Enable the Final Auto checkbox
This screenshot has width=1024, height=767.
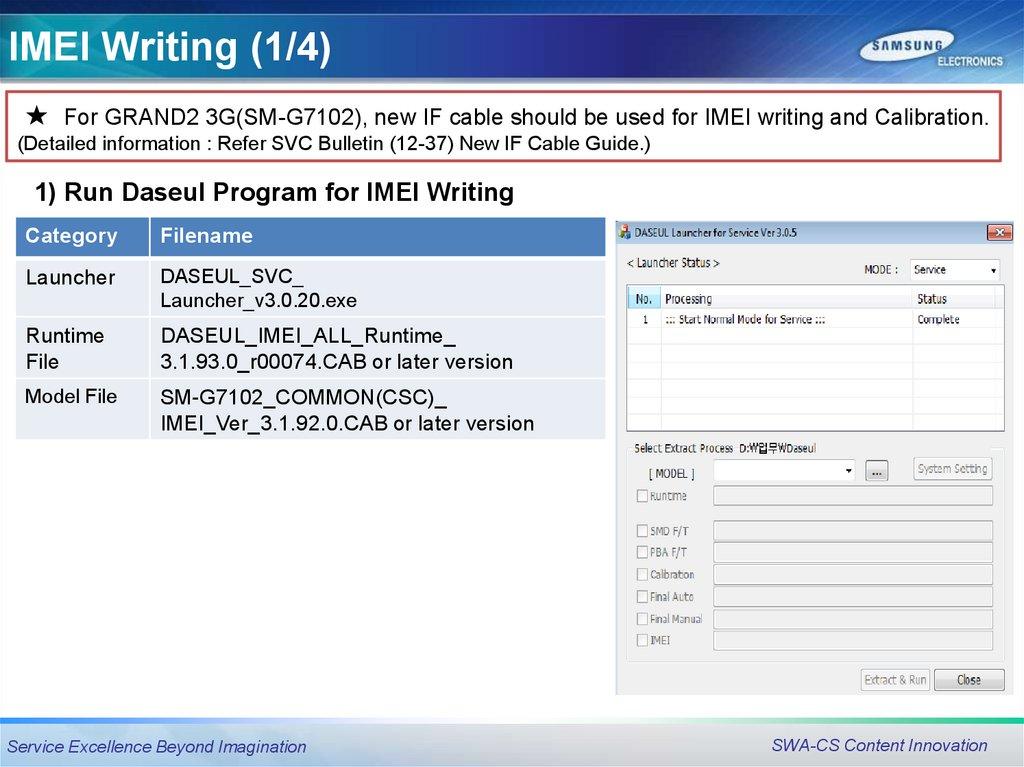(x=642, y=597)
